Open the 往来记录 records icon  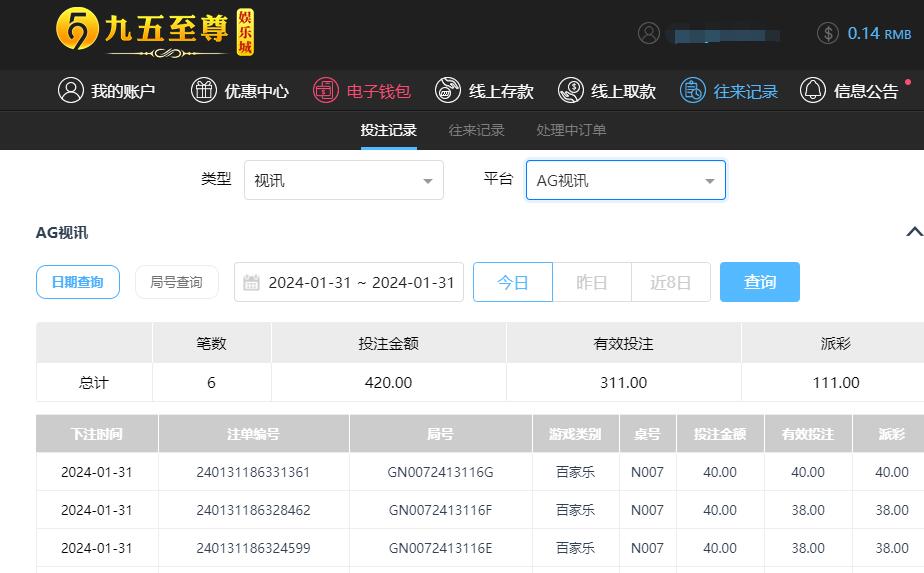693,90
